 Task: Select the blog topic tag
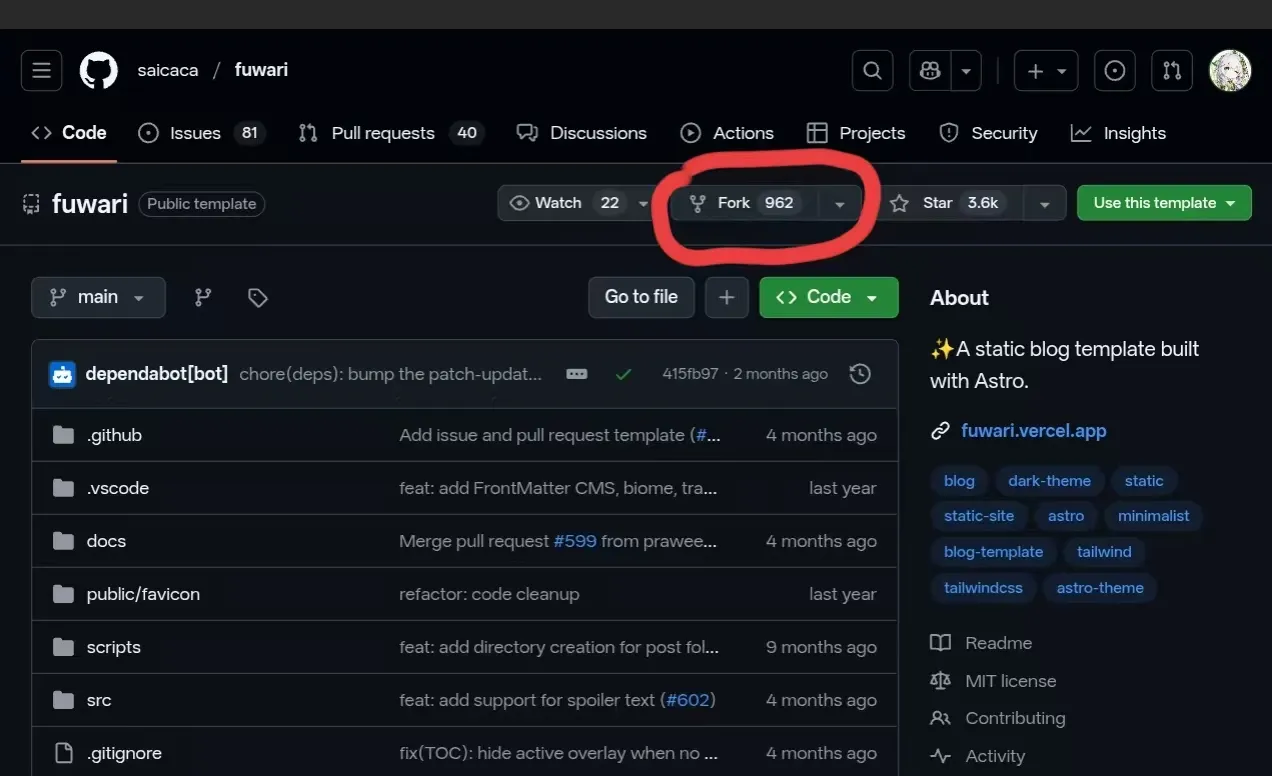coord(959,481)
